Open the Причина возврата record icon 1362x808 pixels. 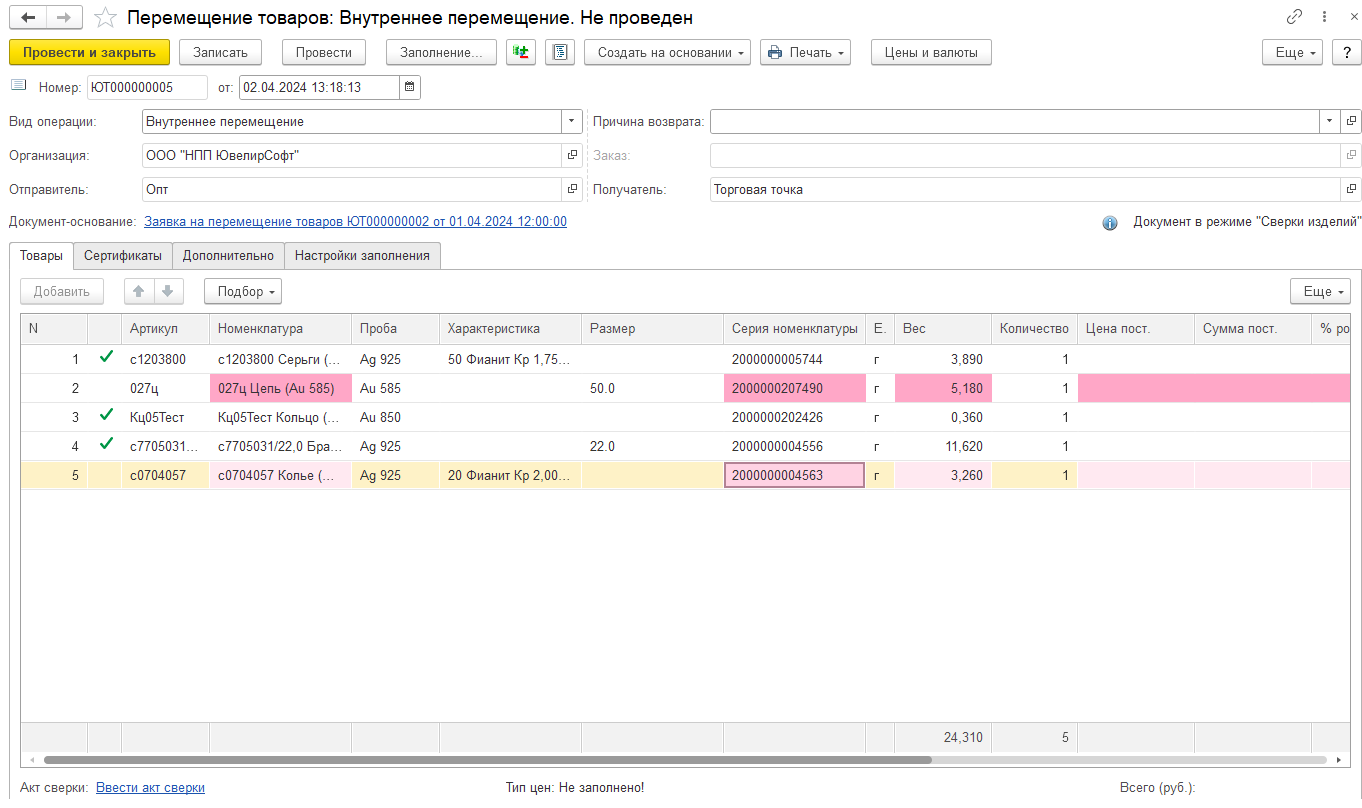[x=1352, y=121]
